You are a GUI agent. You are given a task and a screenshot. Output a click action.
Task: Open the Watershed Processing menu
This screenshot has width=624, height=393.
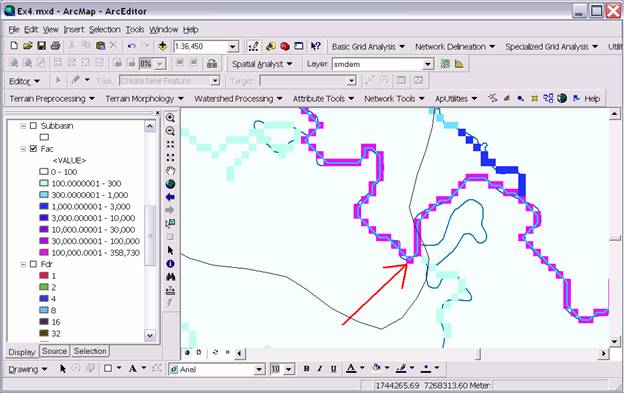[x=238, y=99]
